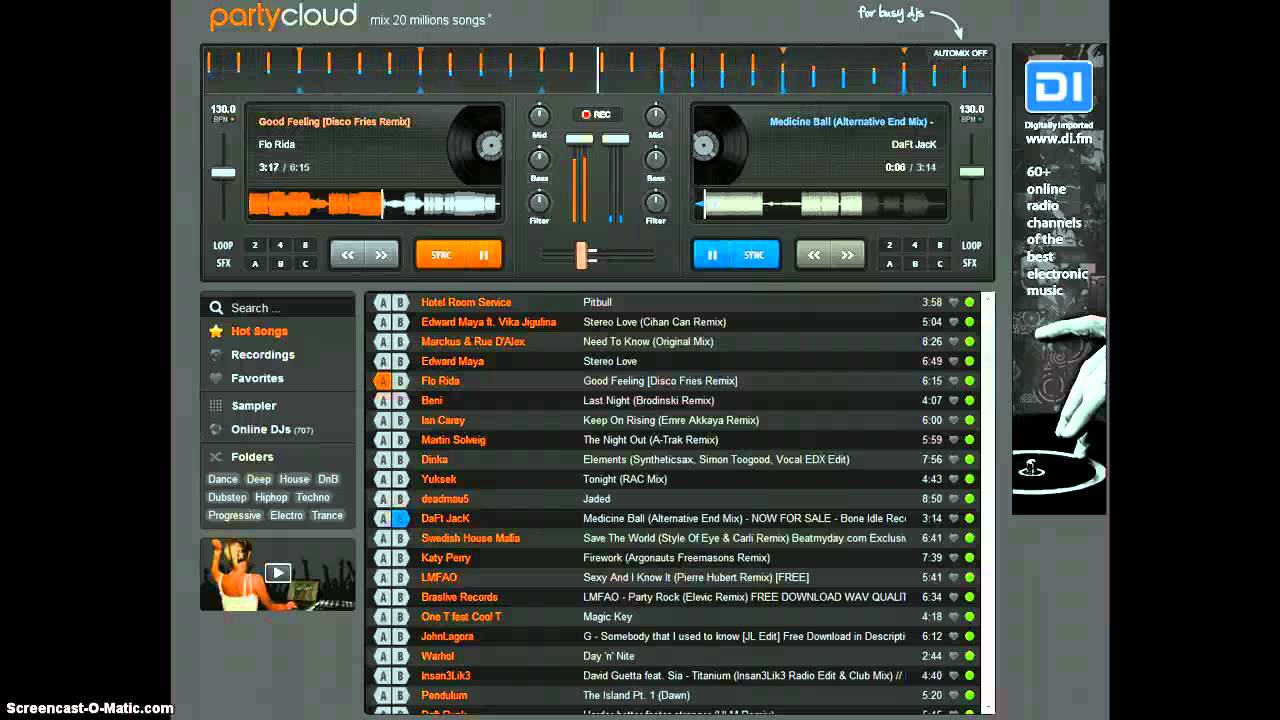Click the left deck vinyl record
This screenshot has height=720, width=1280.
(476, 145)
